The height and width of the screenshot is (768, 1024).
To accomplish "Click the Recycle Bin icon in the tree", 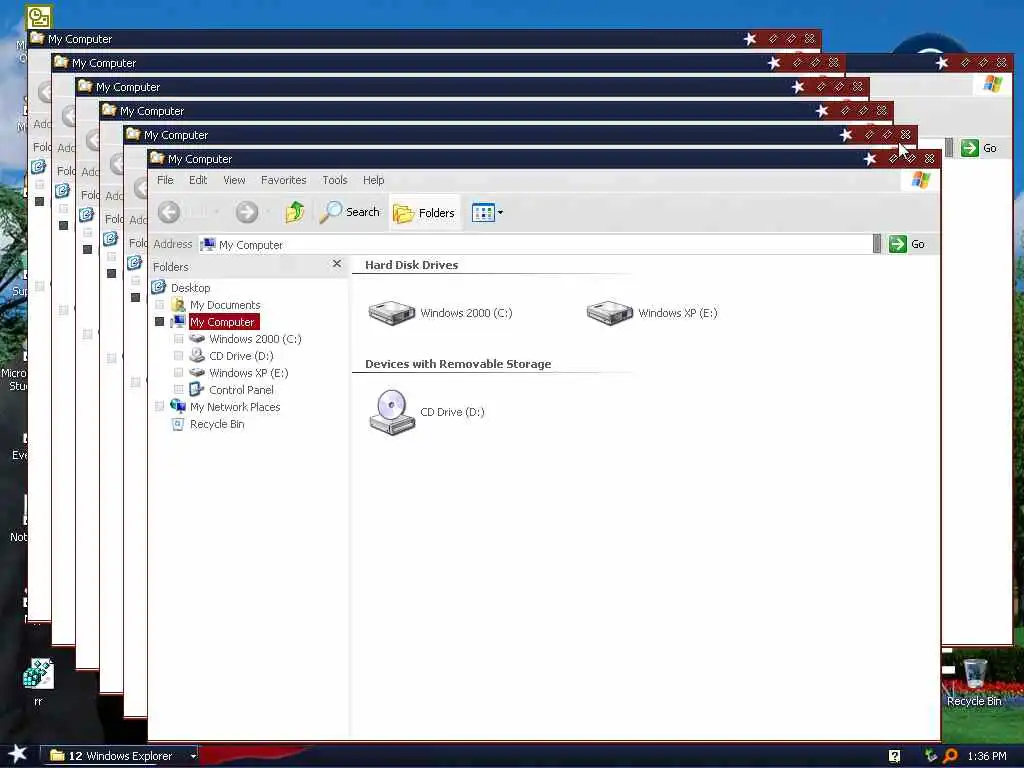I will point(178,424).
